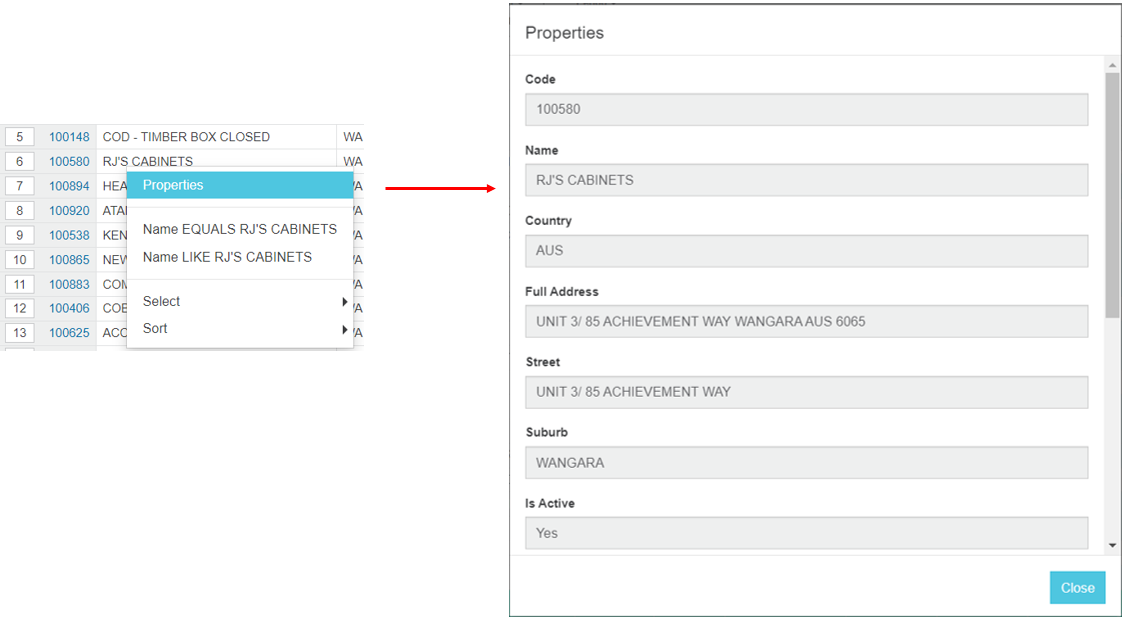
Task: Expand the Select submenu arrow
Action: tap(344, 302)
